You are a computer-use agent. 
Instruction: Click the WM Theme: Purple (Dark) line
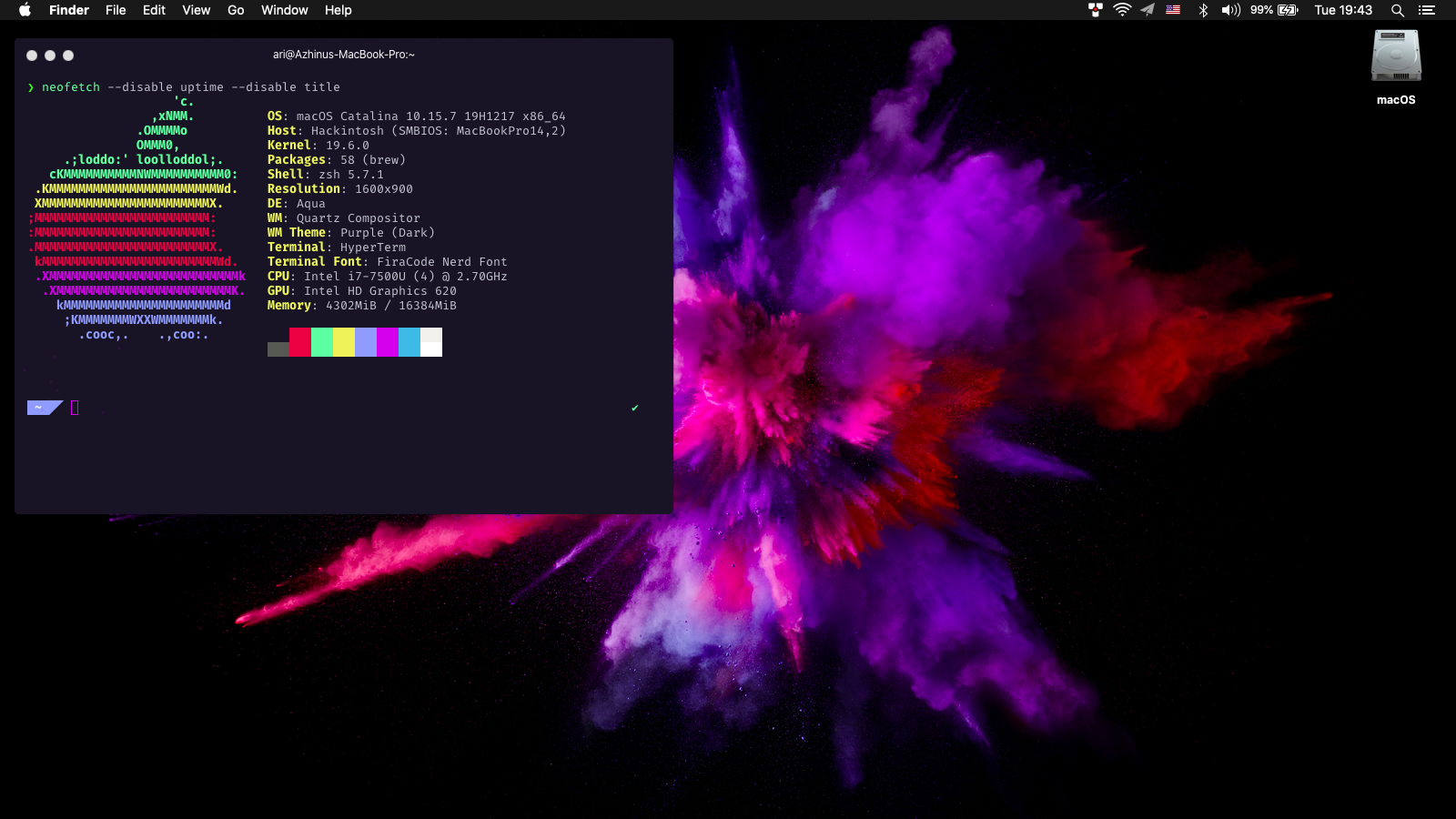(x=351, y=233)
